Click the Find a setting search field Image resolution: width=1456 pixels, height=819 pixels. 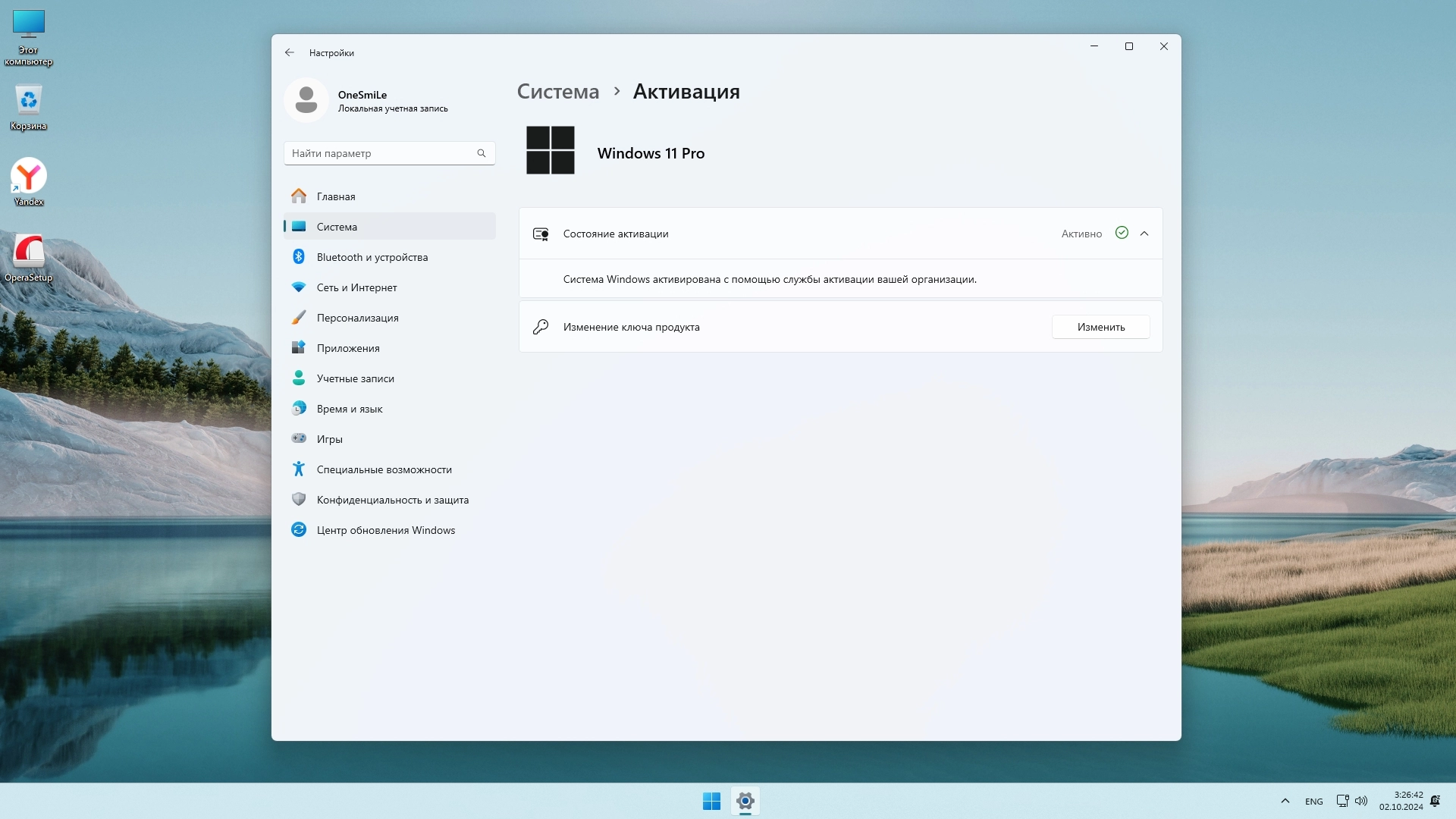point(379,153)
